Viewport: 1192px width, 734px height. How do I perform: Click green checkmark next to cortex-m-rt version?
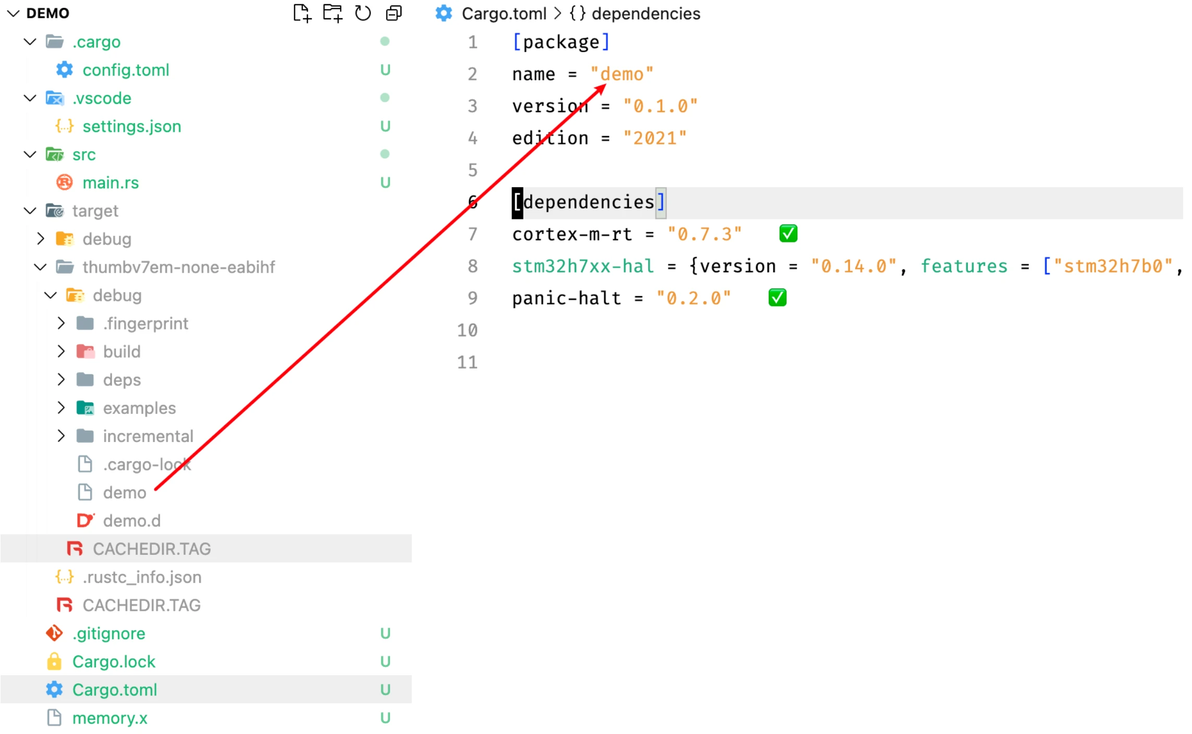(788, 233)
